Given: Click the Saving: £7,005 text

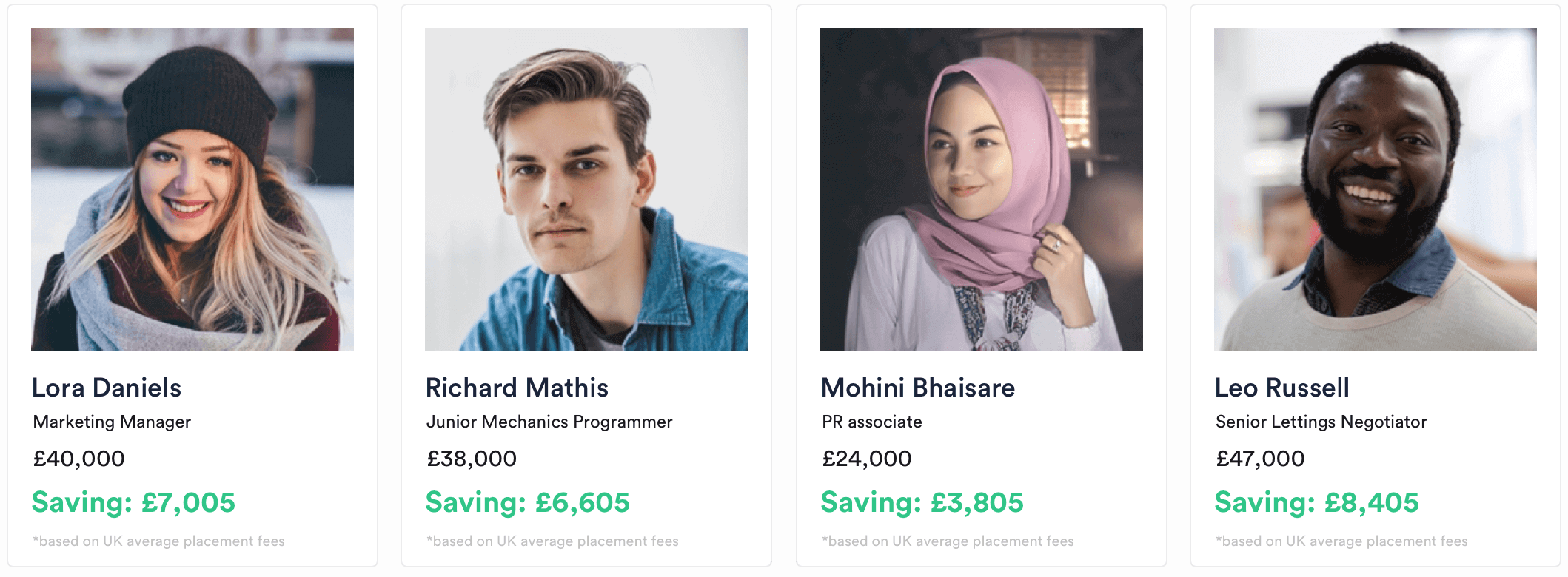Looking at the screenshot, I should click(x=133, y=502).
